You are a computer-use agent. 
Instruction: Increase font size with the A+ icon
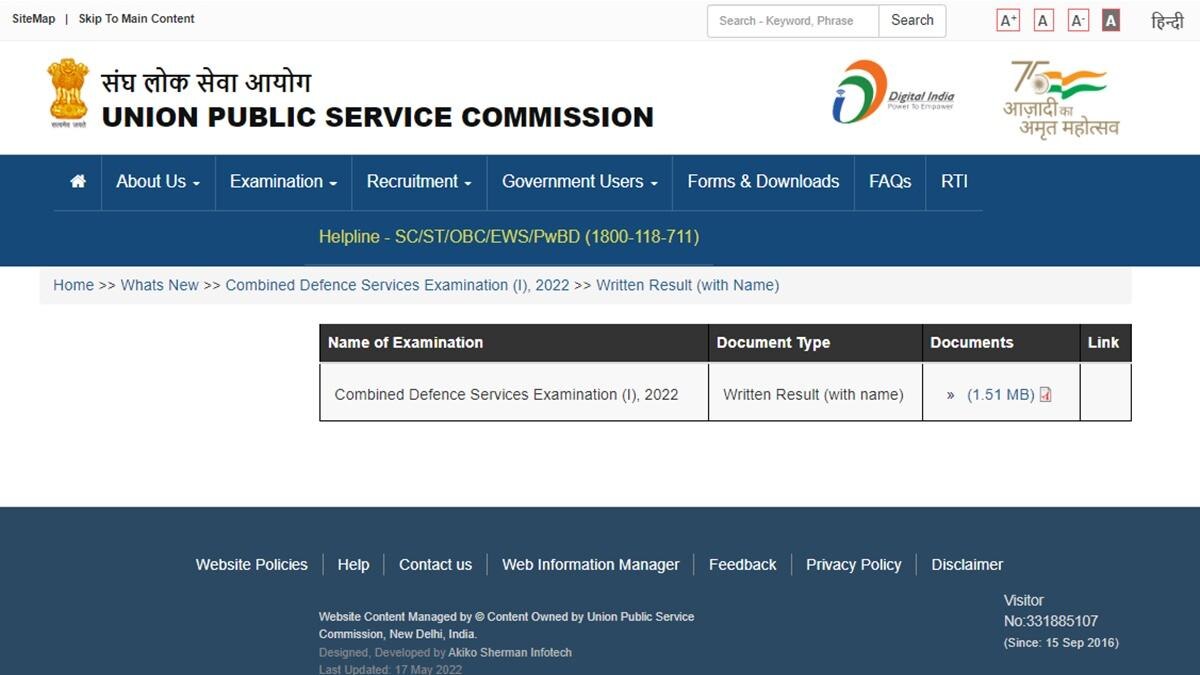pyautogui.click(x=1007, y=18)
